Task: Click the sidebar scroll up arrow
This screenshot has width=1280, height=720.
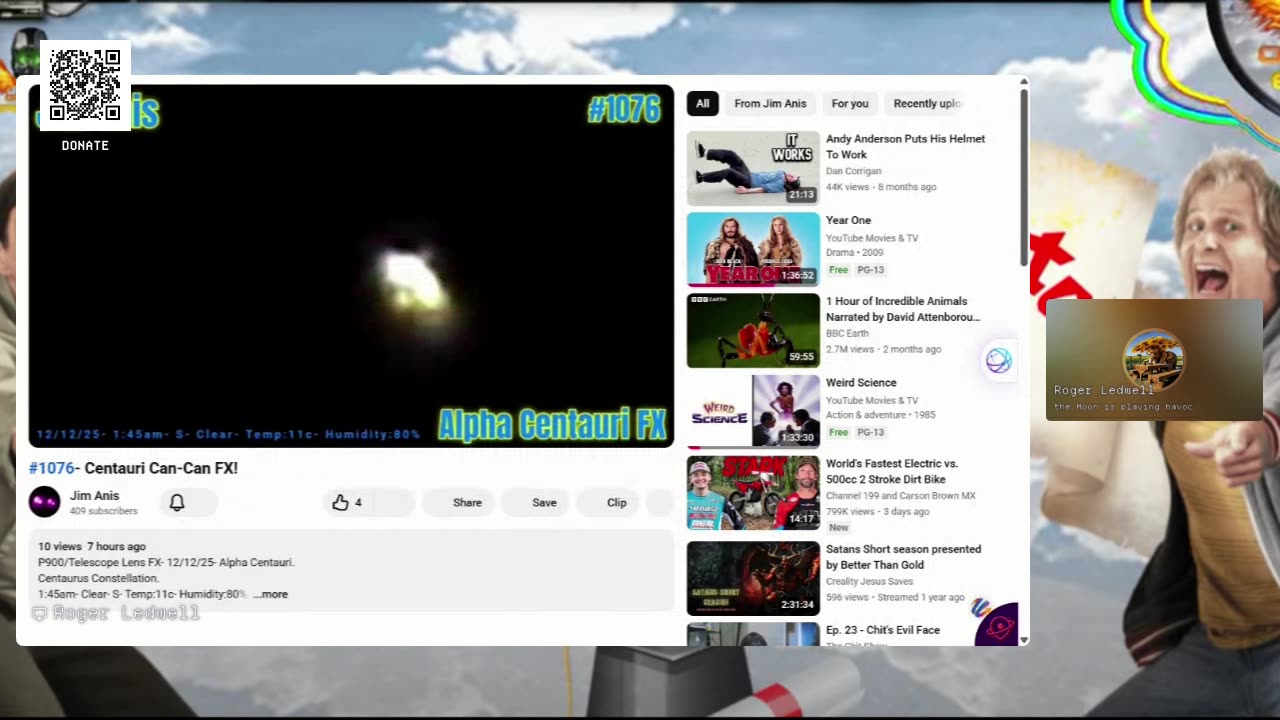Action: pyautogui.click(x=1023, y=82)
